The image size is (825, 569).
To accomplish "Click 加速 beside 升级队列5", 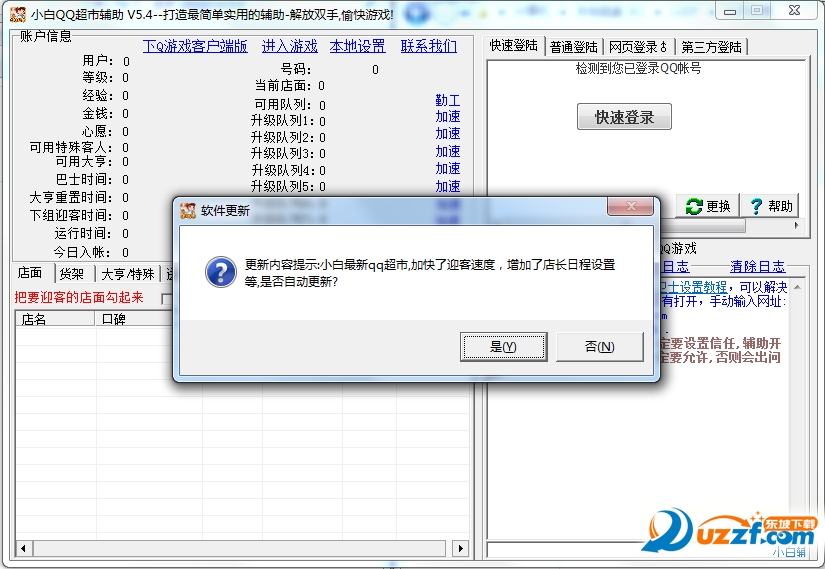I will click(x=448, y=186).
